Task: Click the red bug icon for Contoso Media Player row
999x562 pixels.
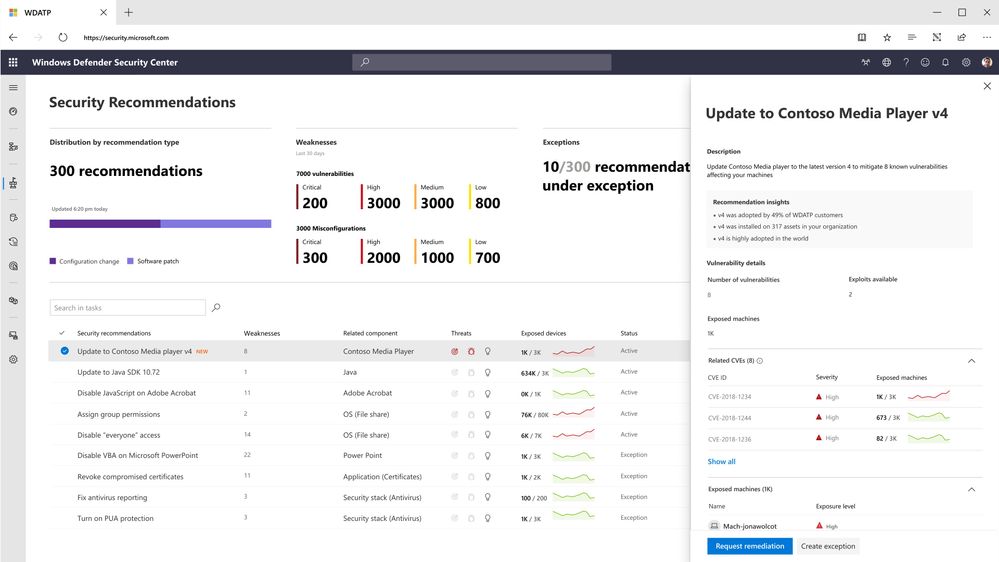Action: pos(471,351)
